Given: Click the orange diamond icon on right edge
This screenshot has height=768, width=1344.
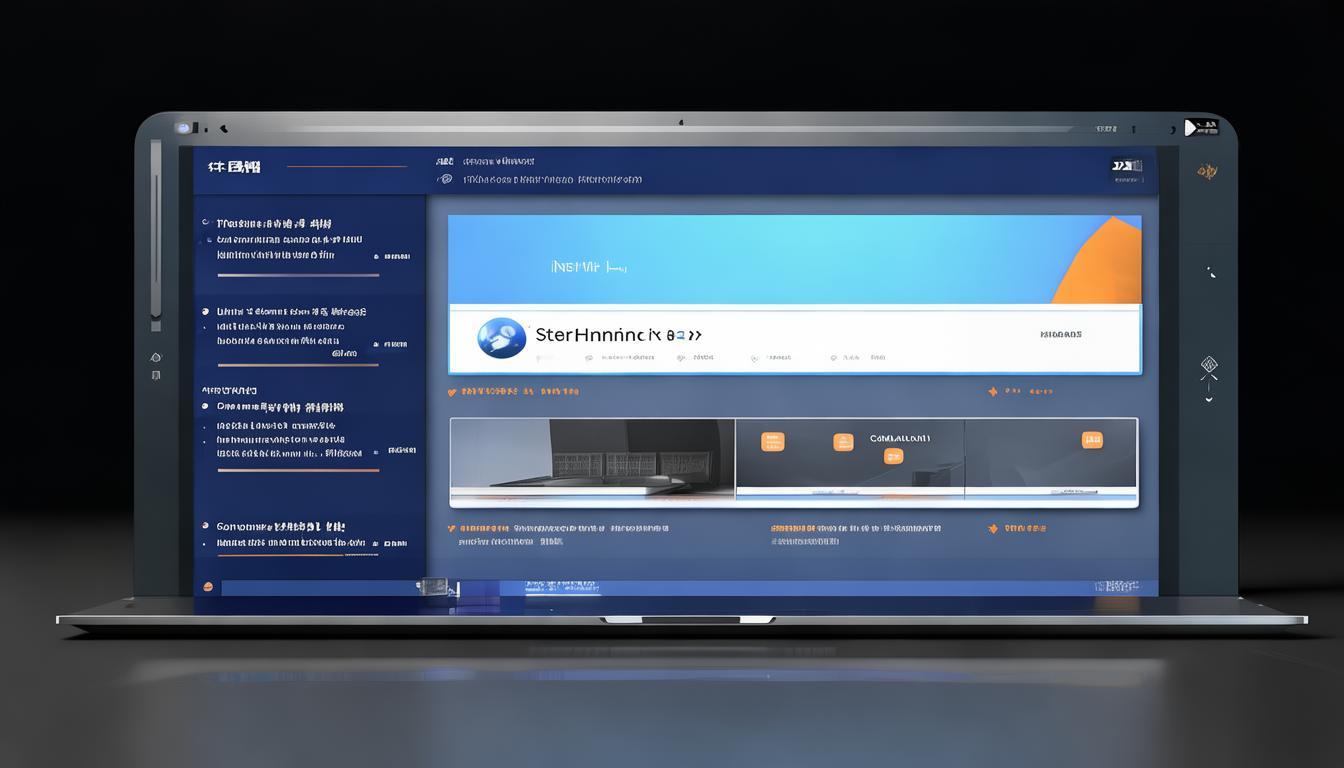Looking at the screenshot, I should (x=1209, y=366).
